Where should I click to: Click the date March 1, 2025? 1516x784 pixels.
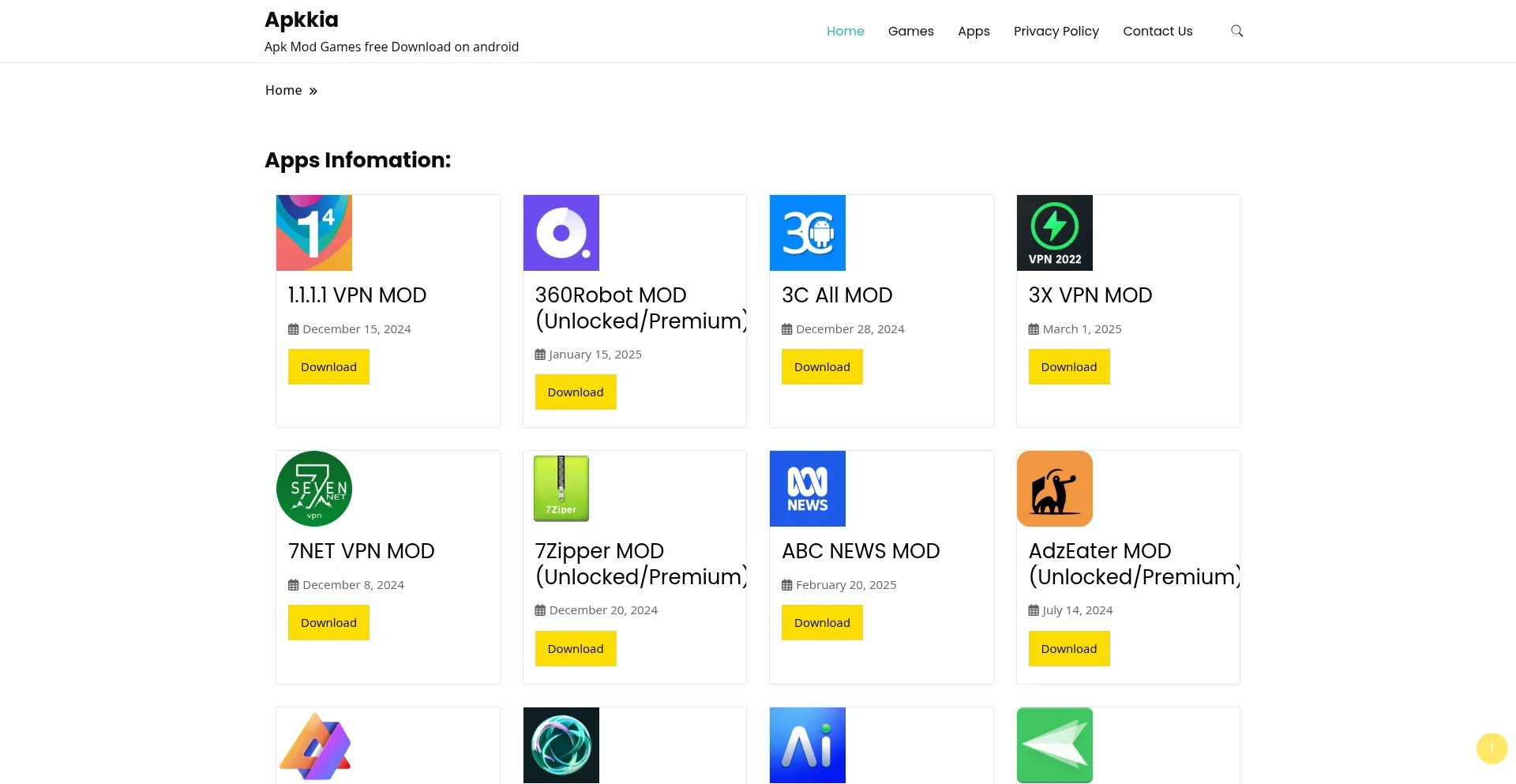(1082, 329)
